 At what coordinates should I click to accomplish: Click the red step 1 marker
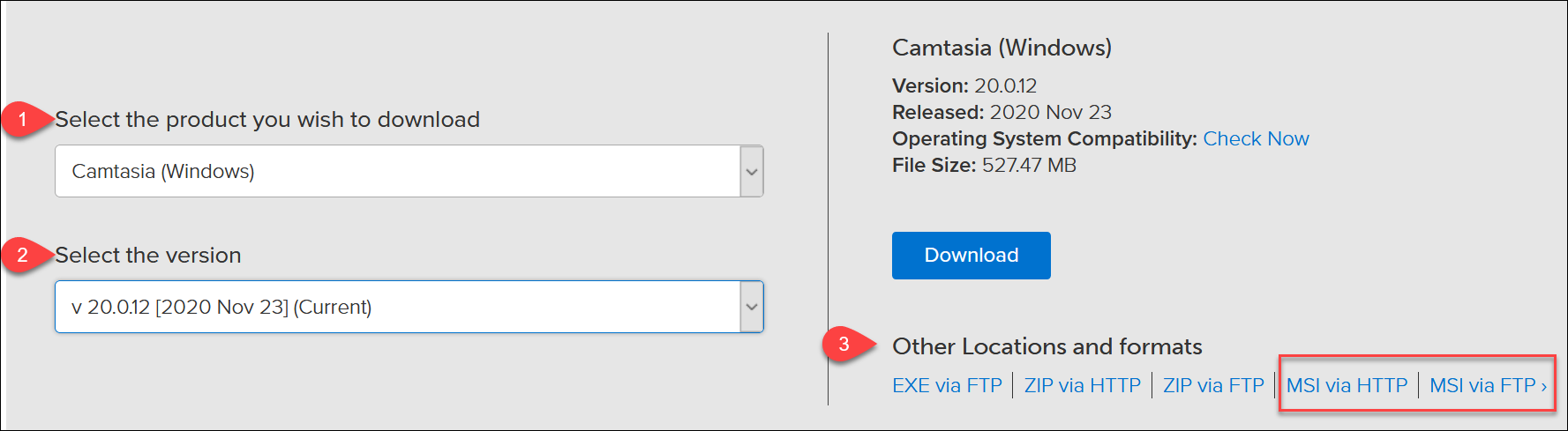[23, 119]
